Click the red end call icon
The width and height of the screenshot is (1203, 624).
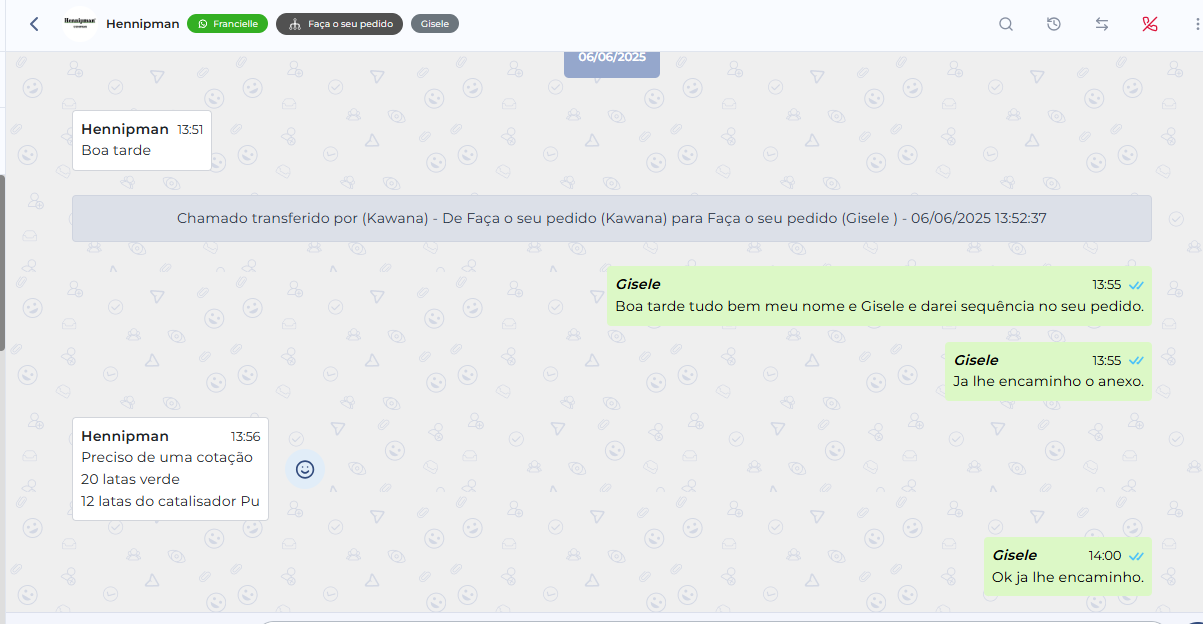click(x=1150, y=24)
